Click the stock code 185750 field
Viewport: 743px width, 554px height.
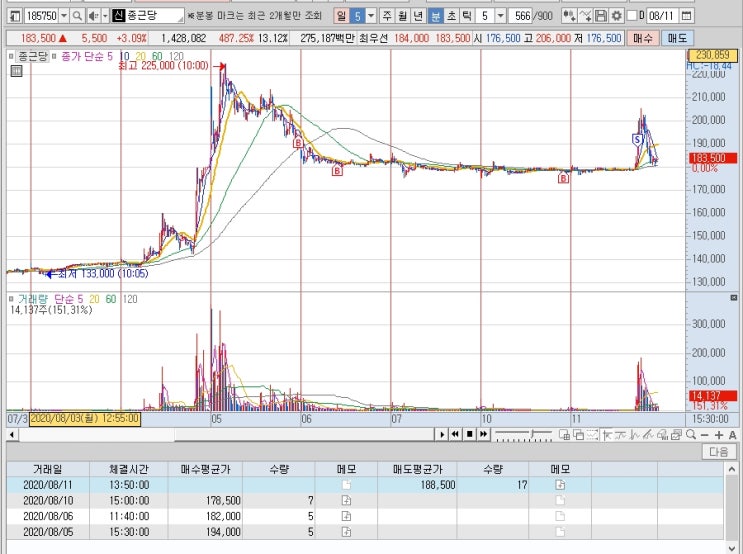[x=42, y=16]
